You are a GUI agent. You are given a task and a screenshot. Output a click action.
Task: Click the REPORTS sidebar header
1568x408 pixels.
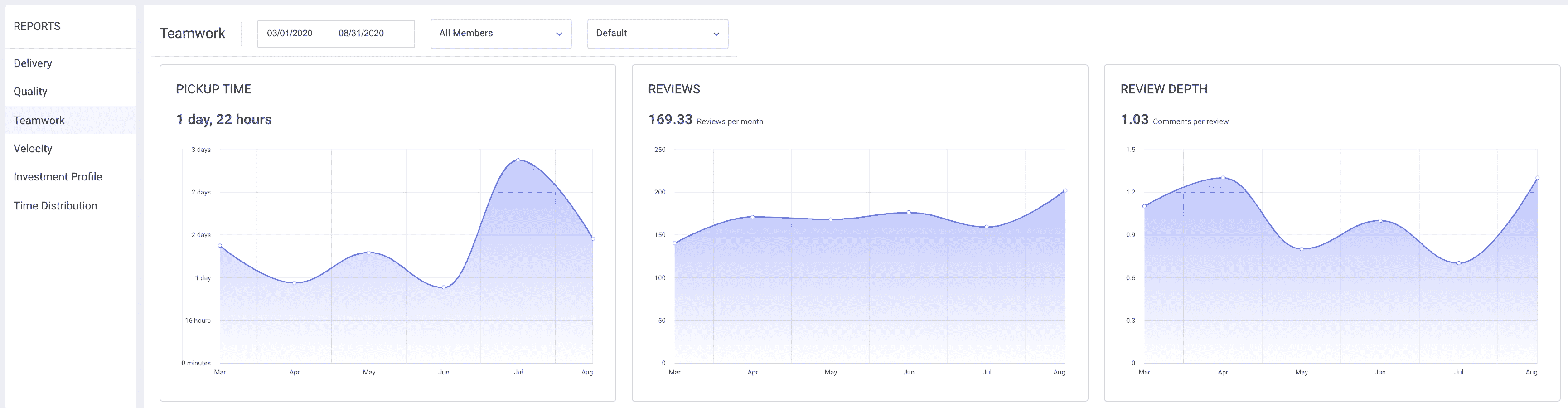37,26
